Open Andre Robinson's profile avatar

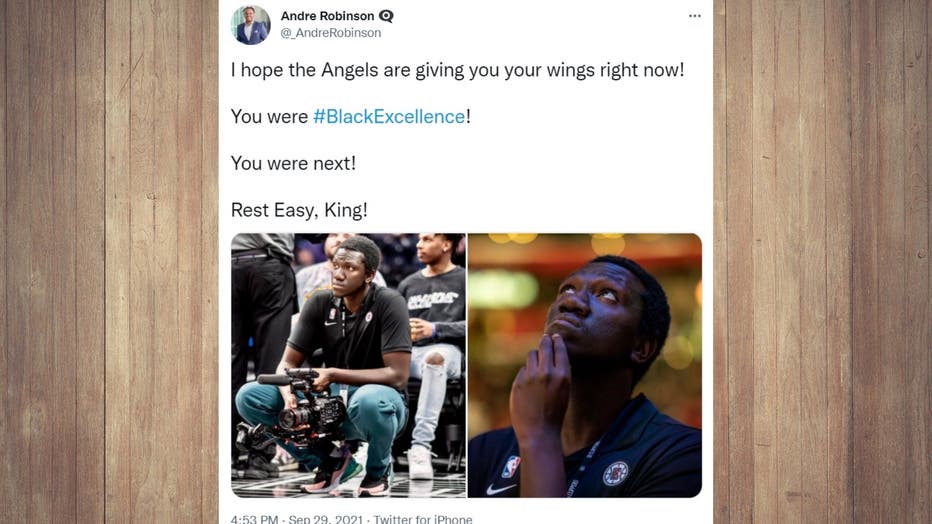pyautogui.click(x=250, y=25)
